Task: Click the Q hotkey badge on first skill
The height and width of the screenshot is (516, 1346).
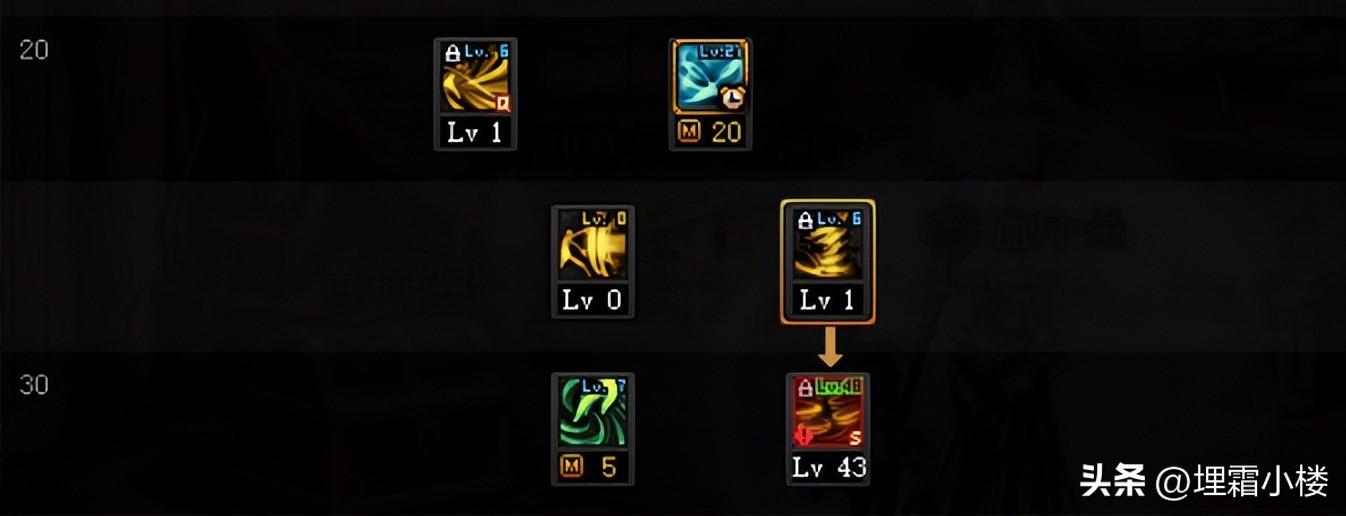Action: pyautogui.click(x=501, y=101)
